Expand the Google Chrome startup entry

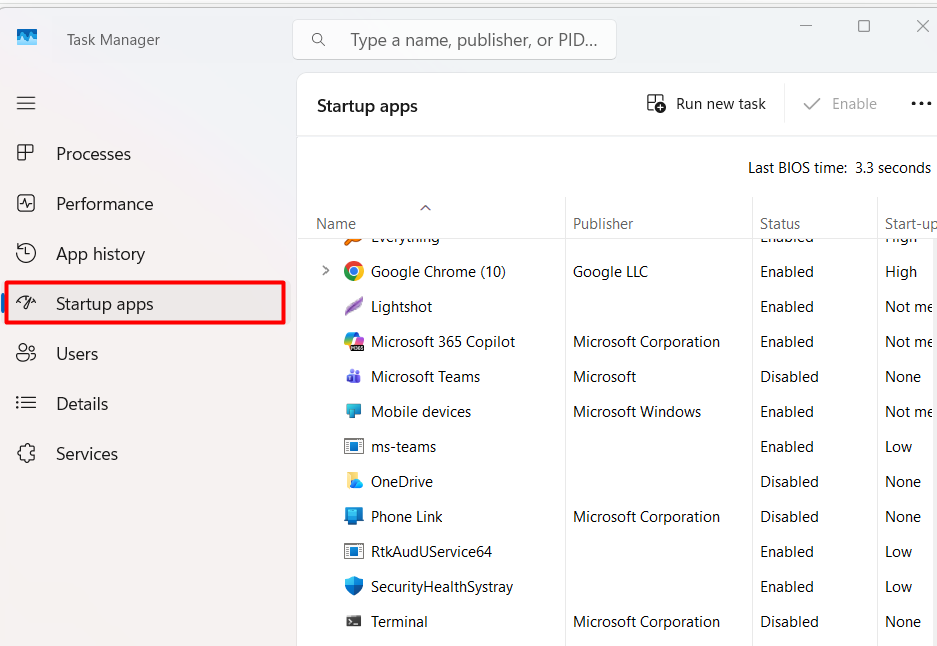[x=324, y=271]
